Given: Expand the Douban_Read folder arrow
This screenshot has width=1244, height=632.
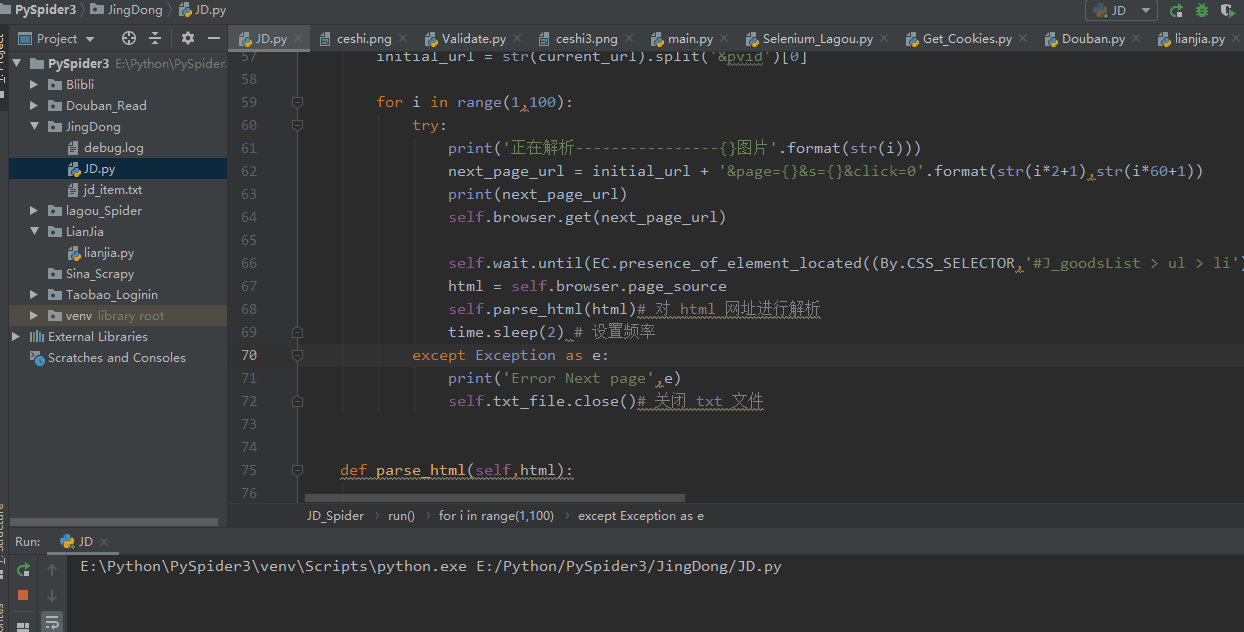Looking at the screenshot, I should click(x=34, y=105).
